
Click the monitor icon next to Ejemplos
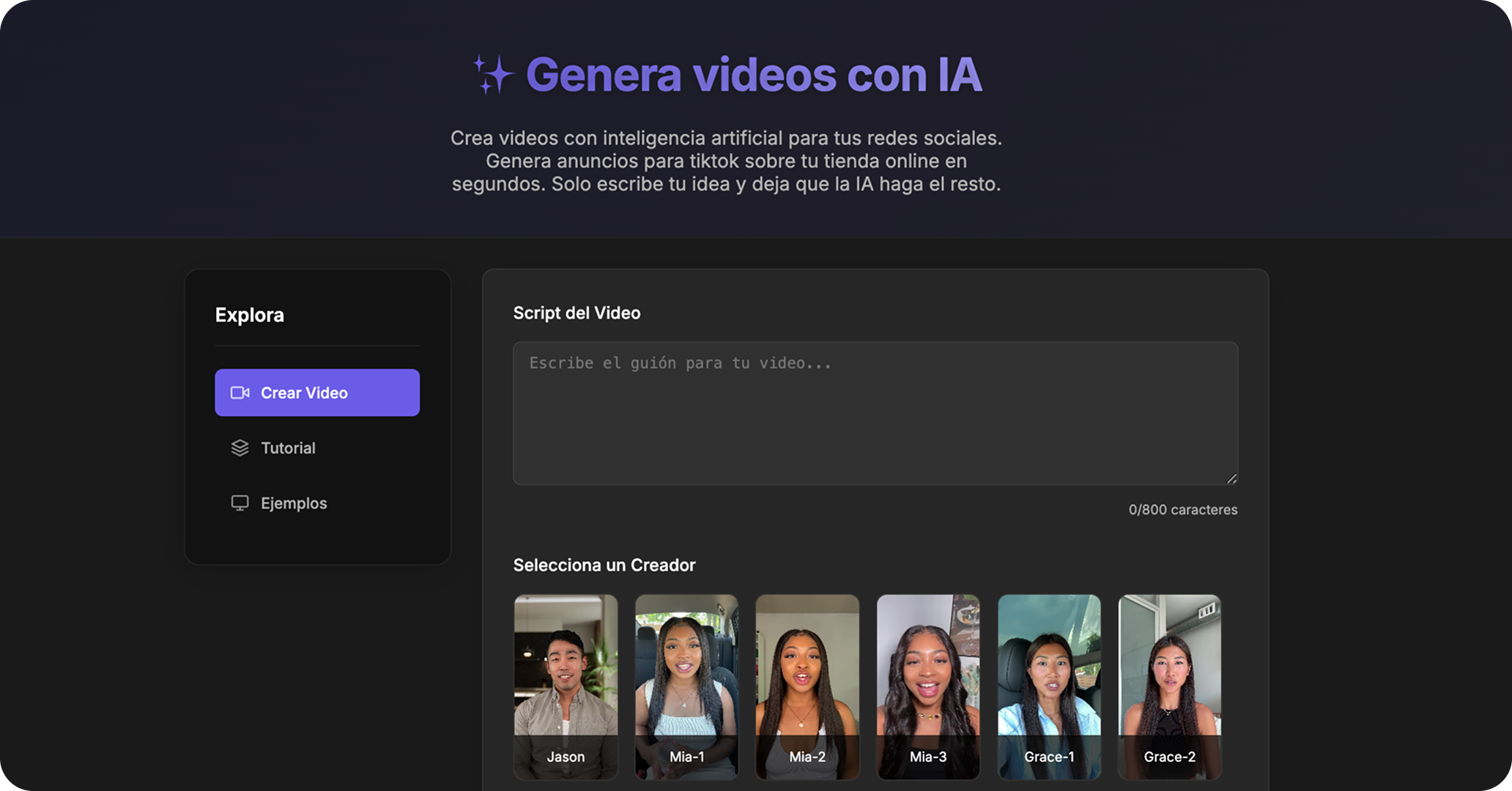pos(240,503)
